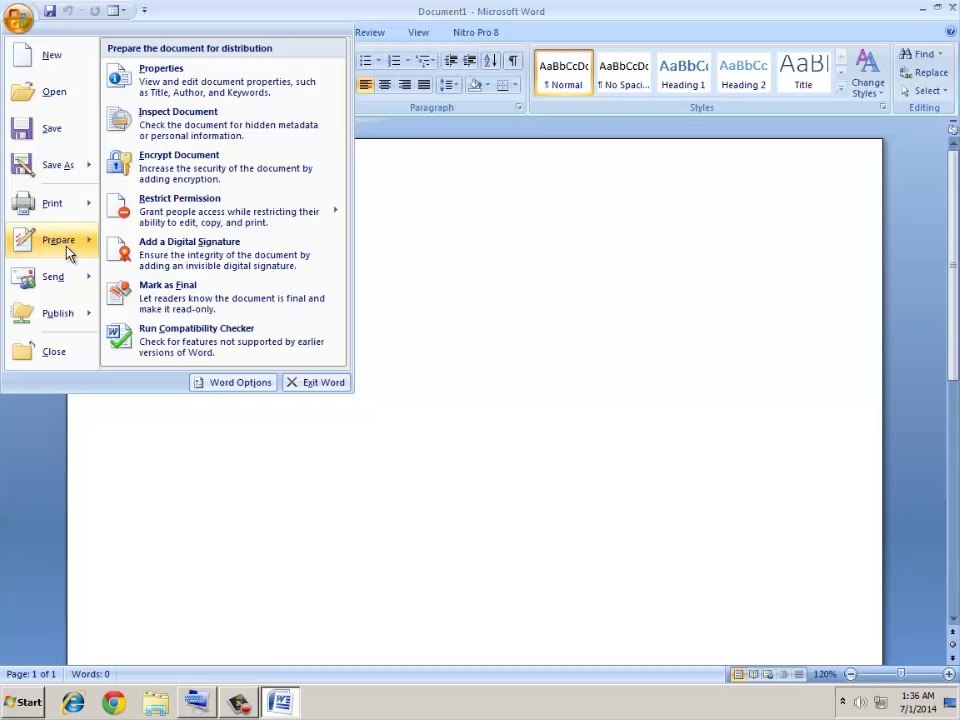Click Close in the Office menu
The image size is (960, 720).
pos(51,351)
